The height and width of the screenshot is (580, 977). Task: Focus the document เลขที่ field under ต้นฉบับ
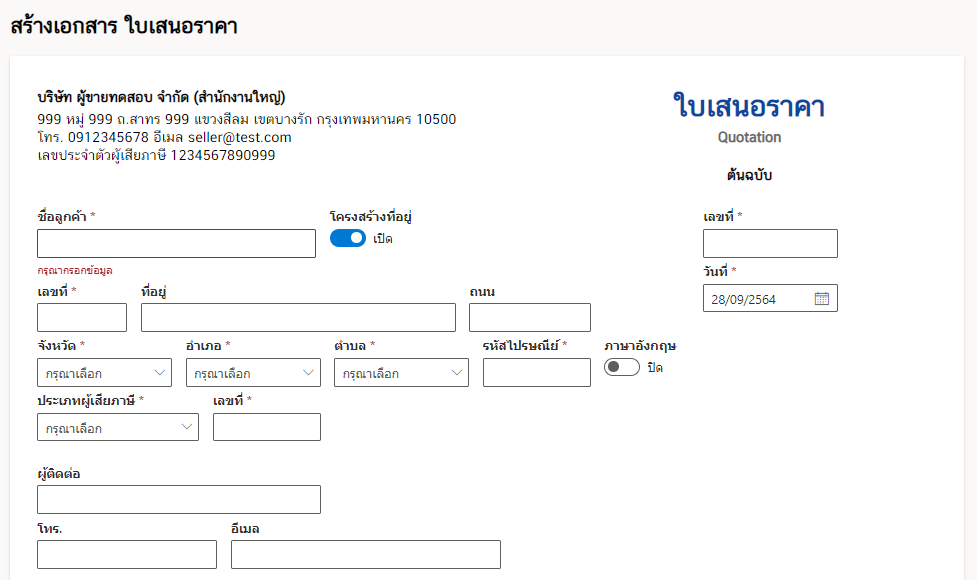[770, 244]
